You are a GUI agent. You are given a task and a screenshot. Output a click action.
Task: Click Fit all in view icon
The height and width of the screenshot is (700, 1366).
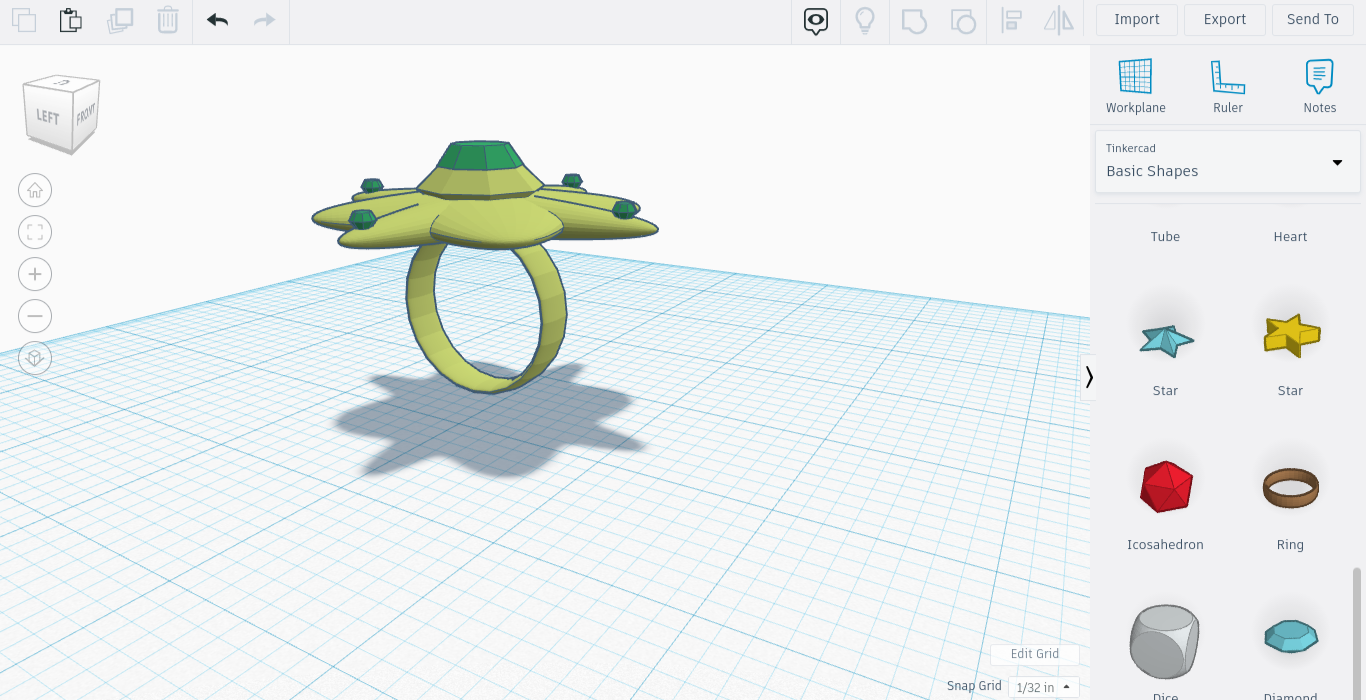pos(35,232)
